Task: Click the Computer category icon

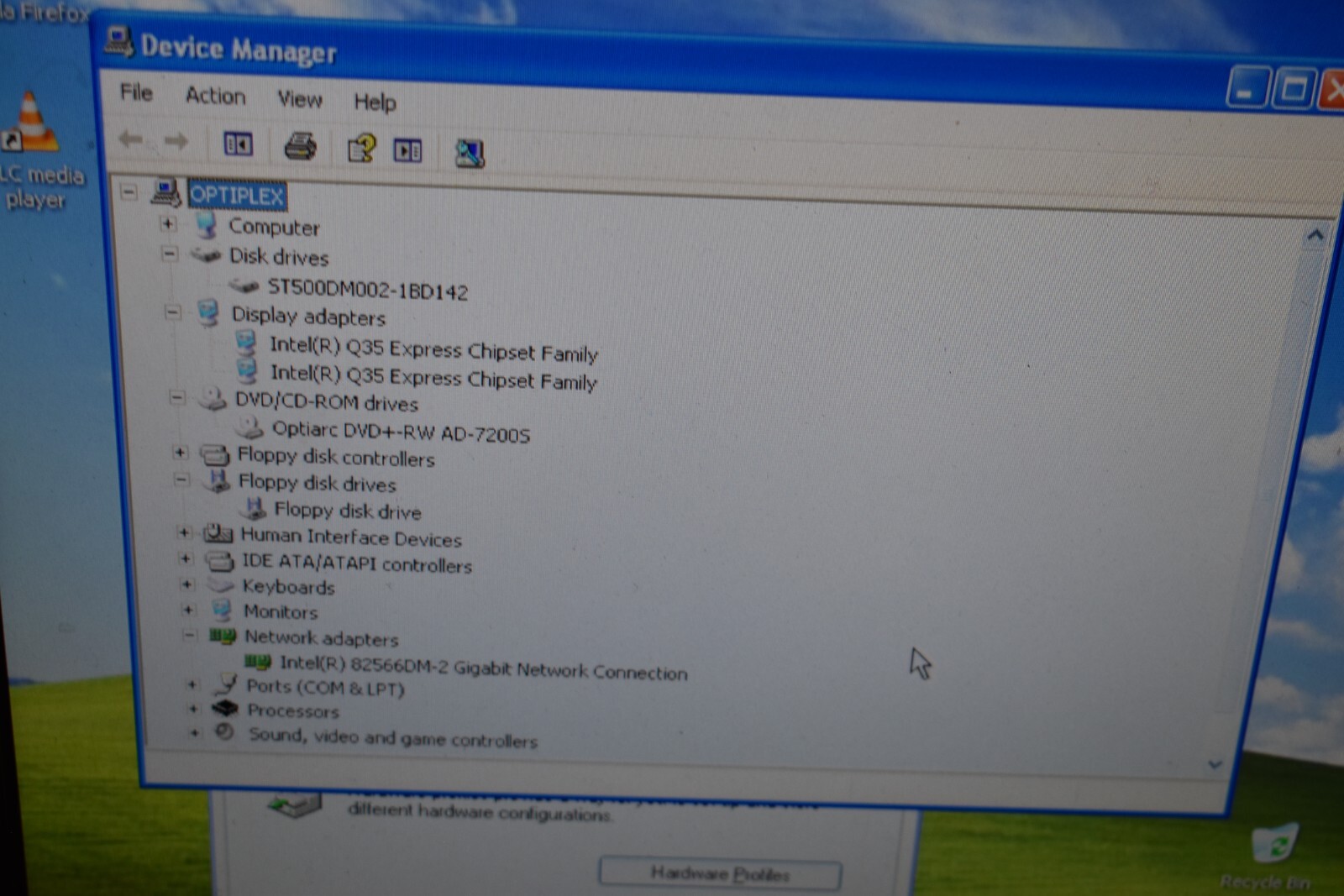Action: pyautogui.click(x=206, y=225)
